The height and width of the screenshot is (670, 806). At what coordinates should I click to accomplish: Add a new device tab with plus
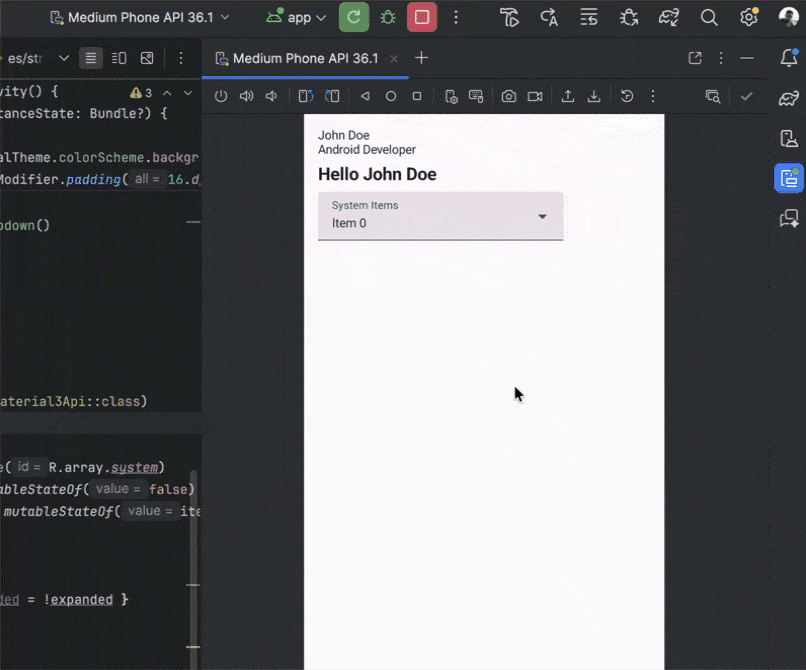click(421, 58)
